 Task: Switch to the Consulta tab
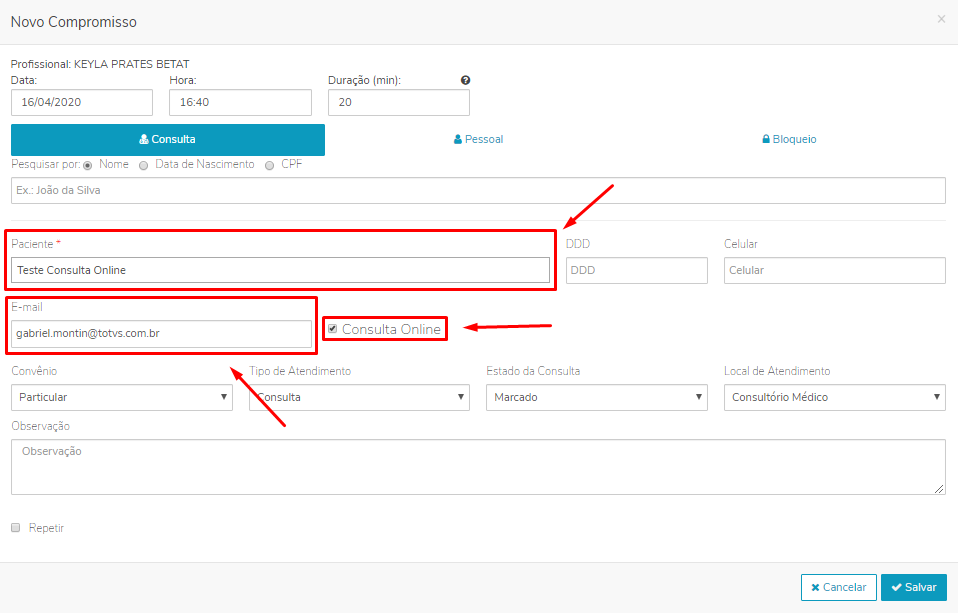click(x=168, y=140)
